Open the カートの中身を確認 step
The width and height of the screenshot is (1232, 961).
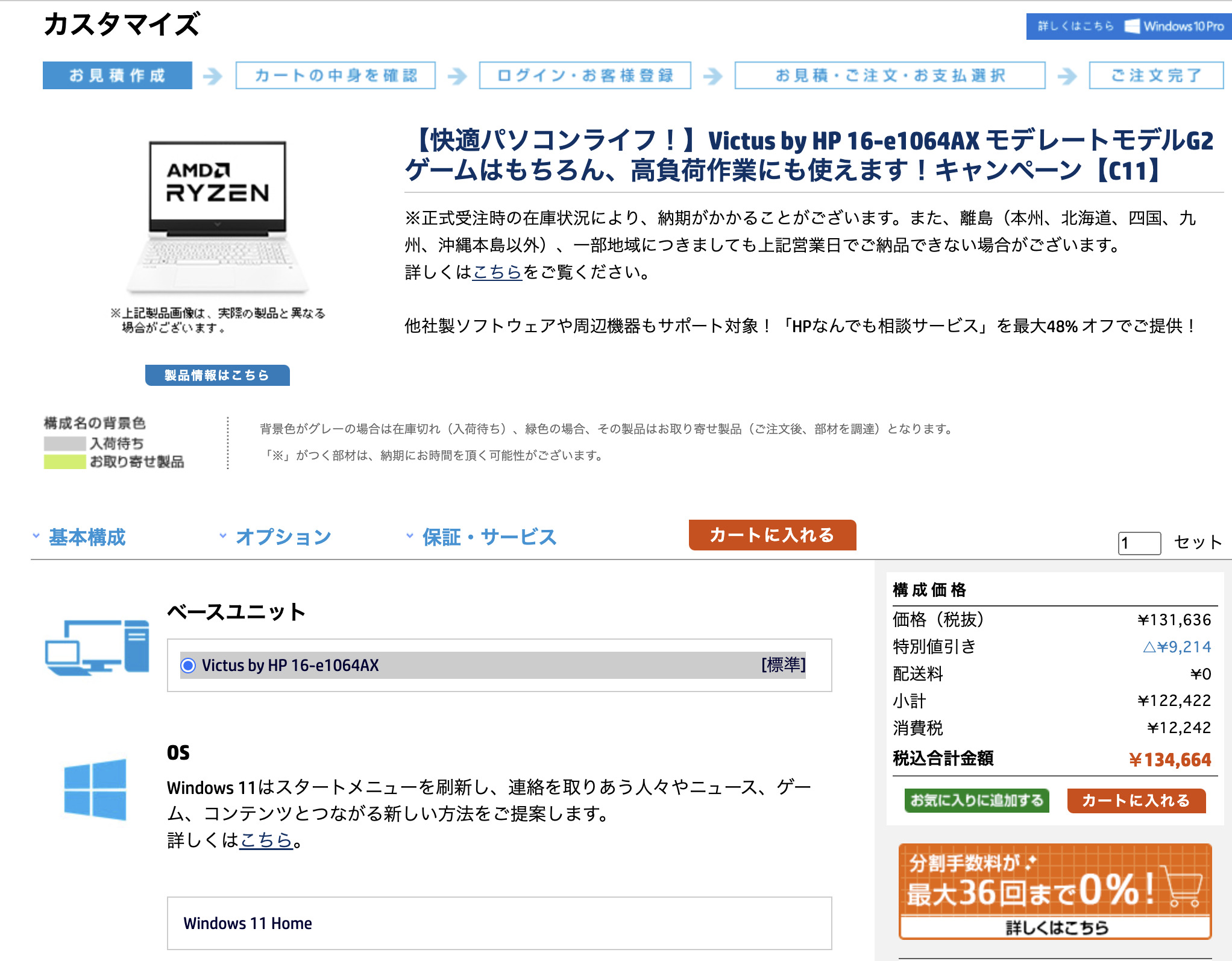click(x=336, y=75)
